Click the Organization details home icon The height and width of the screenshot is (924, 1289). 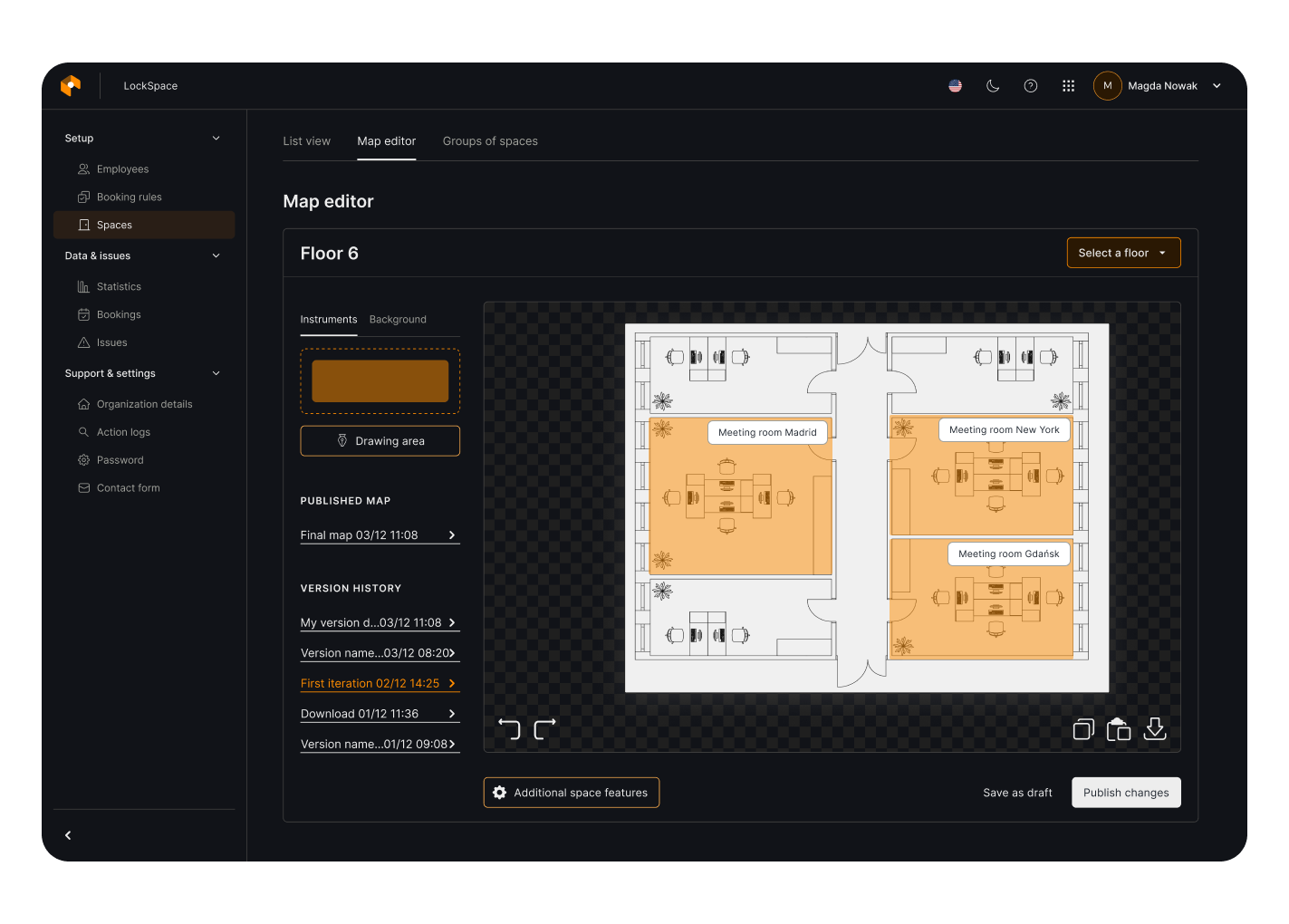click(83, 405)
